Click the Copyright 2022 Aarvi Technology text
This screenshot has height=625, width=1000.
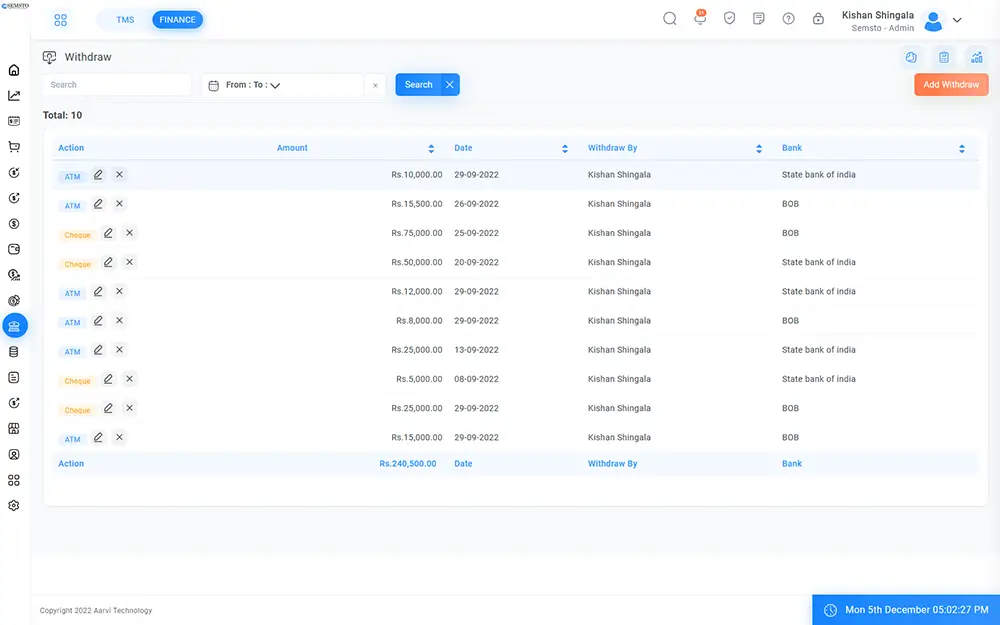[96, 610]
